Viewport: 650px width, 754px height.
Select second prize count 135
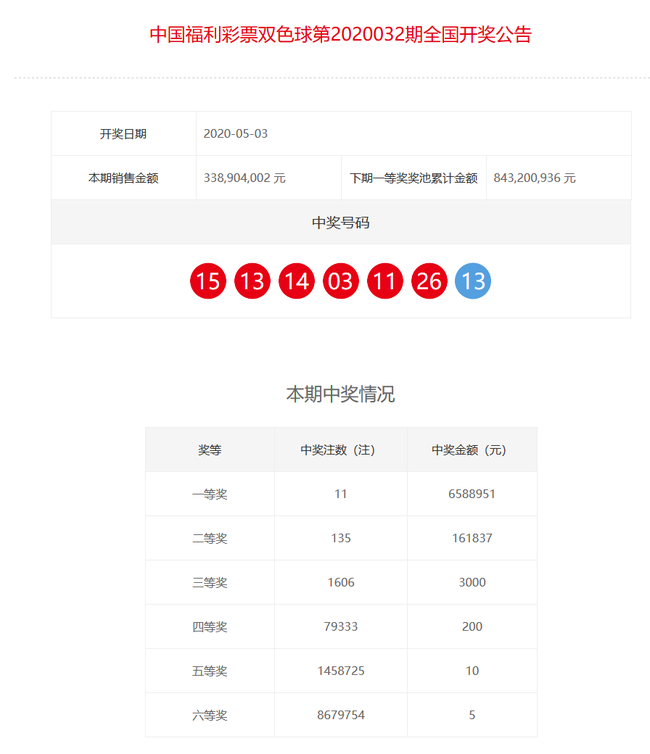point(341,538)
